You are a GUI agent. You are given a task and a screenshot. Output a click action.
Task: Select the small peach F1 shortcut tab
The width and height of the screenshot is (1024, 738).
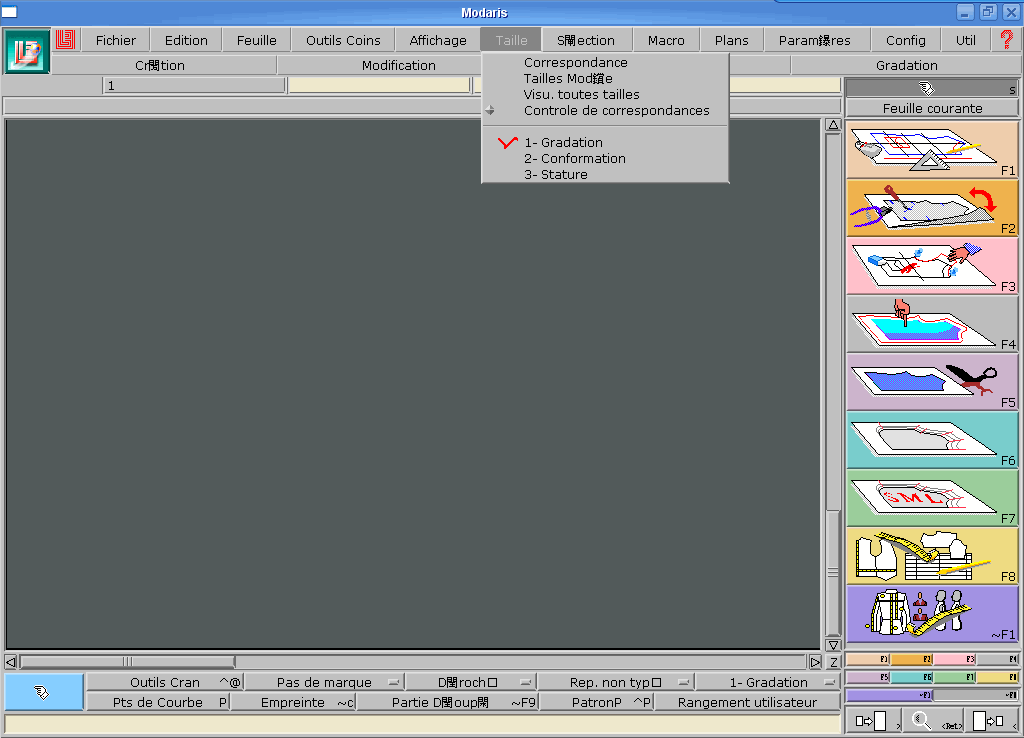(x=868, y=659)
